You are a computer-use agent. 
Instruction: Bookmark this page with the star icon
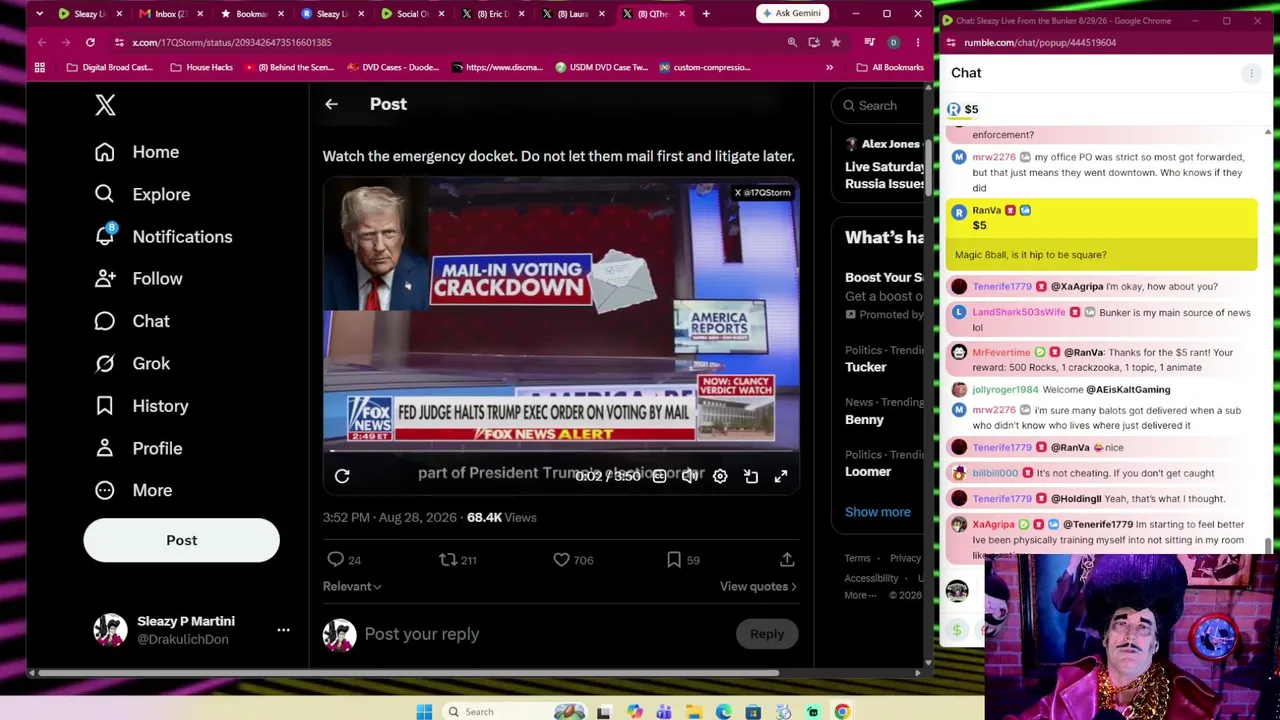(x=836, y=43)
